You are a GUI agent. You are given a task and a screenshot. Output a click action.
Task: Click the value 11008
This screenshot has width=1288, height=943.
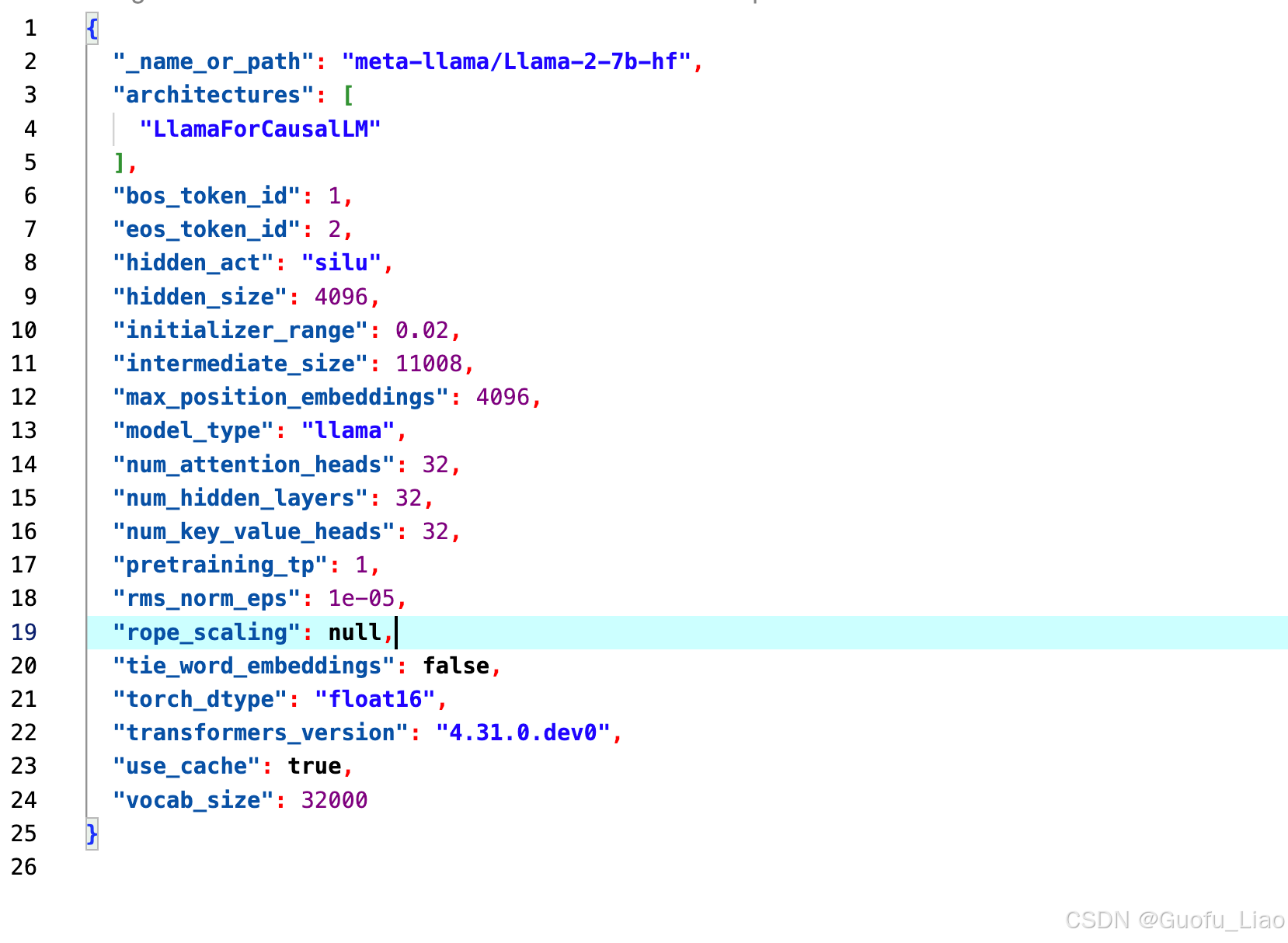(x=429, y=364)
